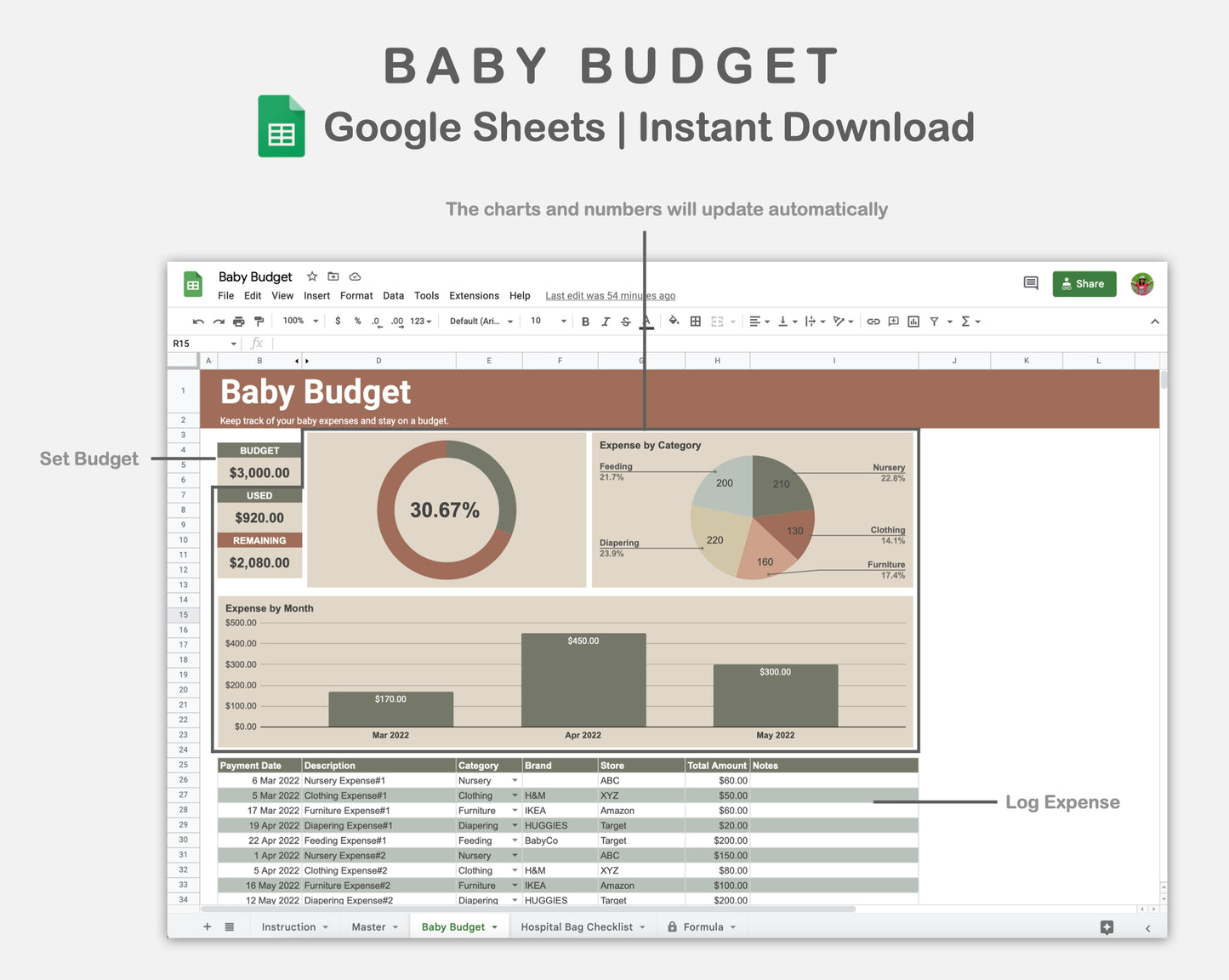Image resolution: width=1229 pixels, height=980 pixels.
Task: Open the font size dropdown
Action: click(546, 321)
